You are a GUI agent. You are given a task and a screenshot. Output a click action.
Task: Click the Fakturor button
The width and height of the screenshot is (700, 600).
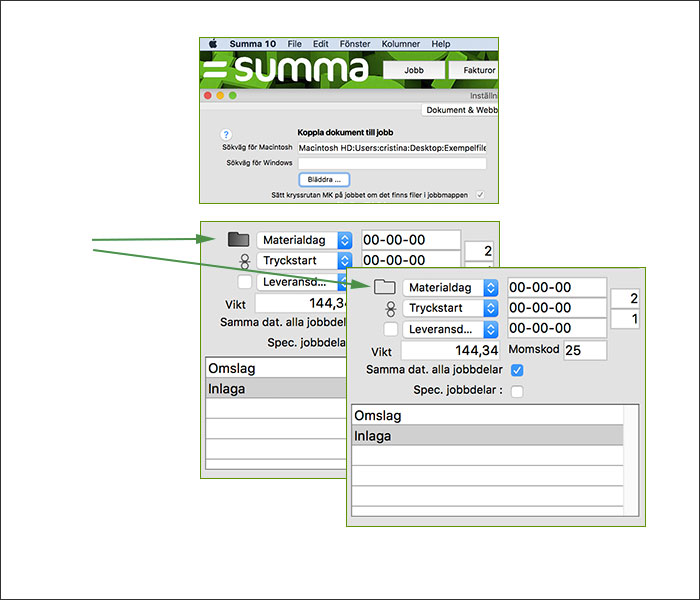tap(474, 70)
